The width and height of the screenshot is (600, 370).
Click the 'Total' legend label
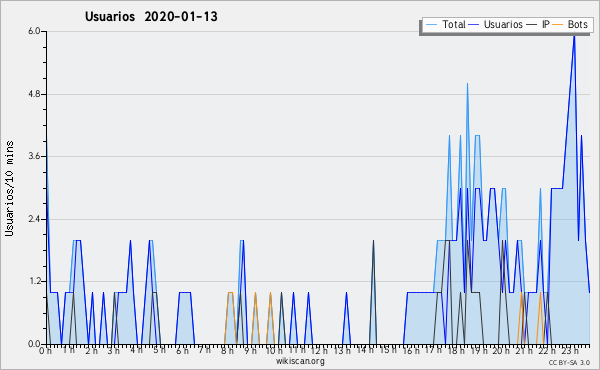click(454, 24)
